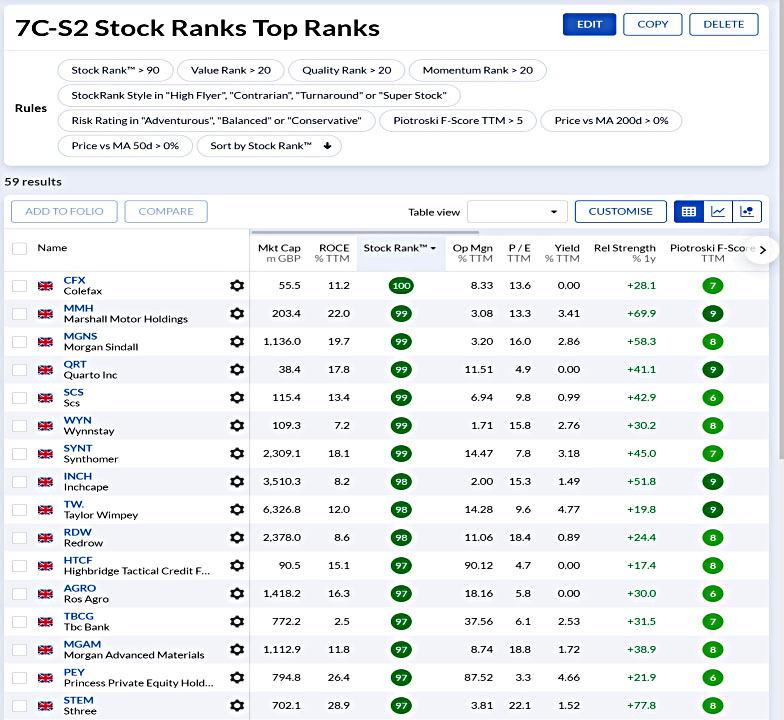This screenshot has width=784, height=720.
Task: Sort by the Mkt Cap column header
Action: click(x=279, y=253)
